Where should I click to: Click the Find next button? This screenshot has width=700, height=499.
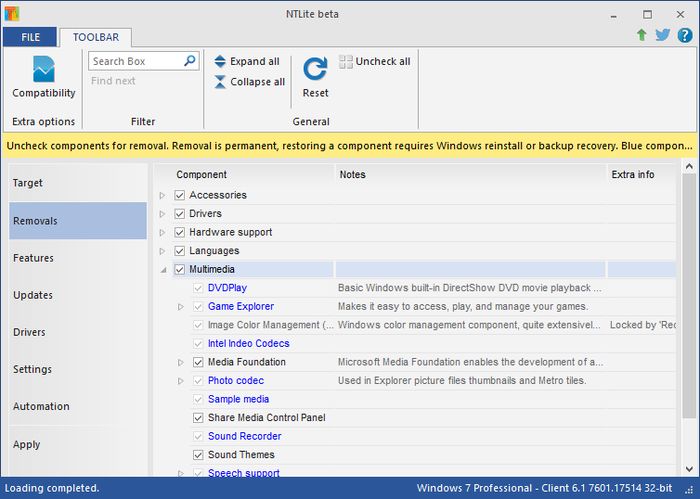coord(113,81)
